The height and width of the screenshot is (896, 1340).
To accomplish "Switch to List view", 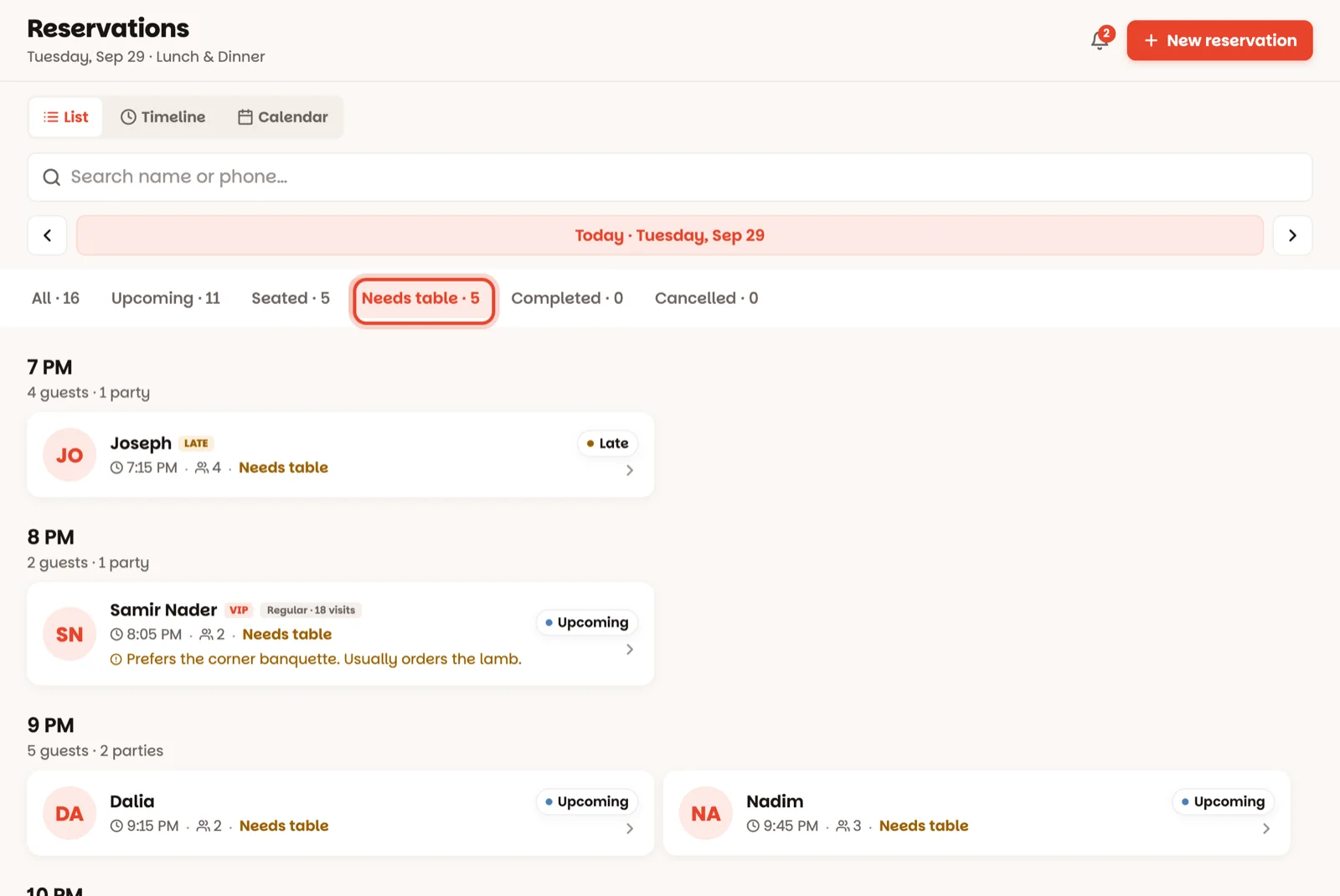I will 66,117.
